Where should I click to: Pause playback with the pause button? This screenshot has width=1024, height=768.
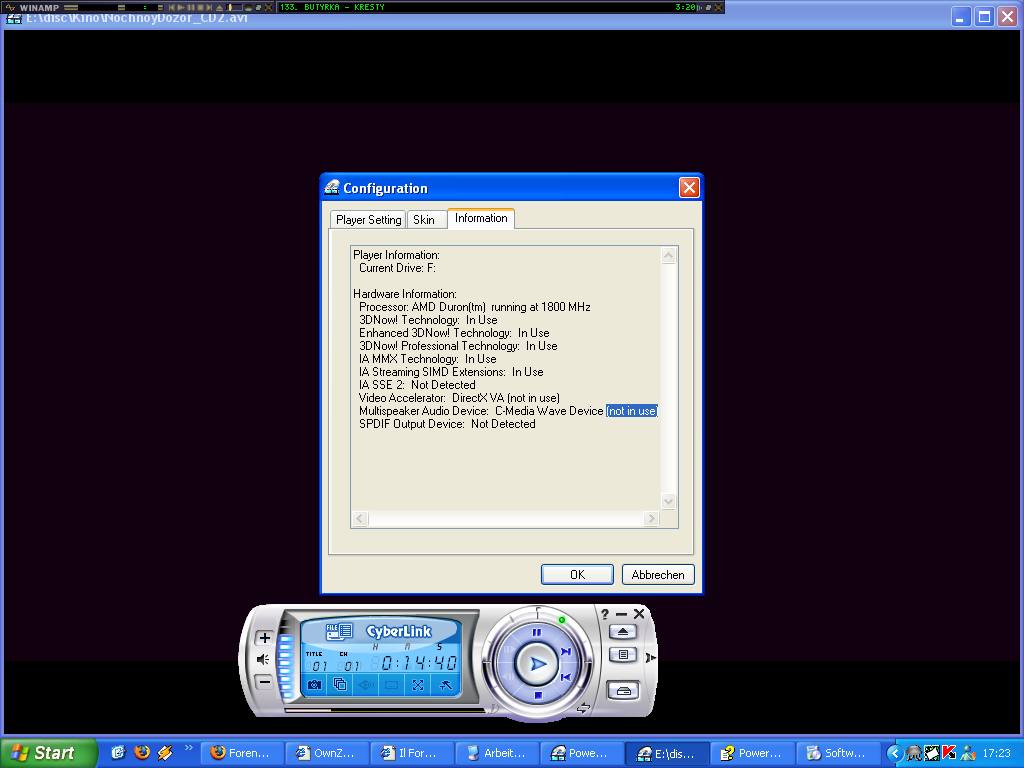[x=537, y=632]
